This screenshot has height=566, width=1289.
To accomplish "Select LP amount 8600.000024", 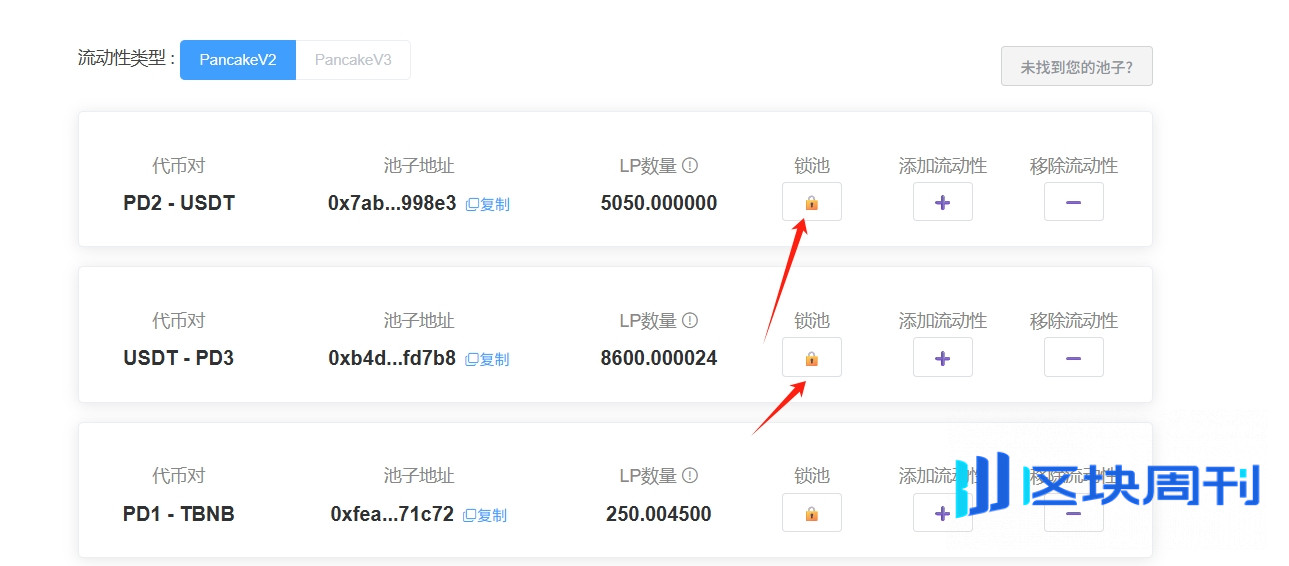I will [x=659, y=358].
